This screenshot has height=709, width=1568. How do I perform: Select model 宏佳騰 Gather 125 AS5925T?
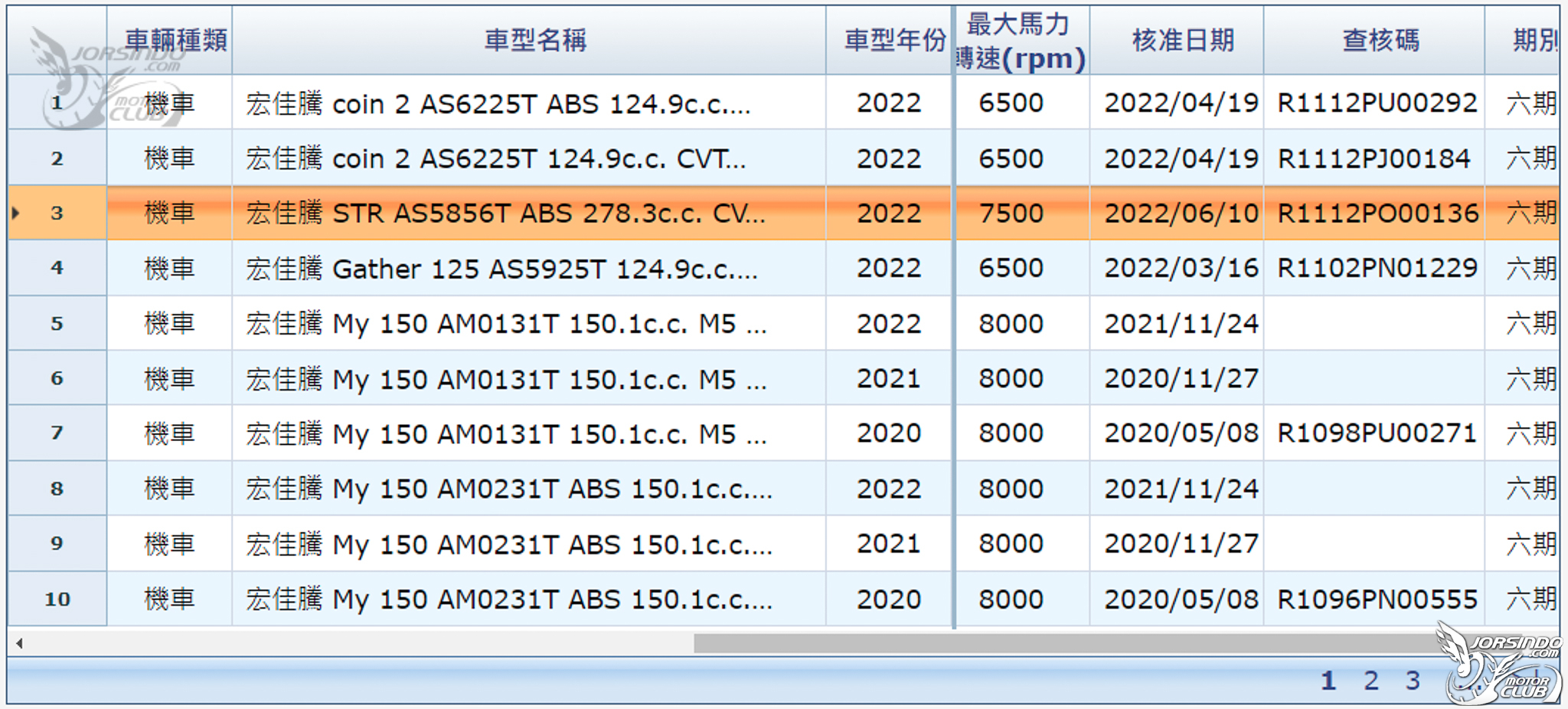tap(501, 269)
